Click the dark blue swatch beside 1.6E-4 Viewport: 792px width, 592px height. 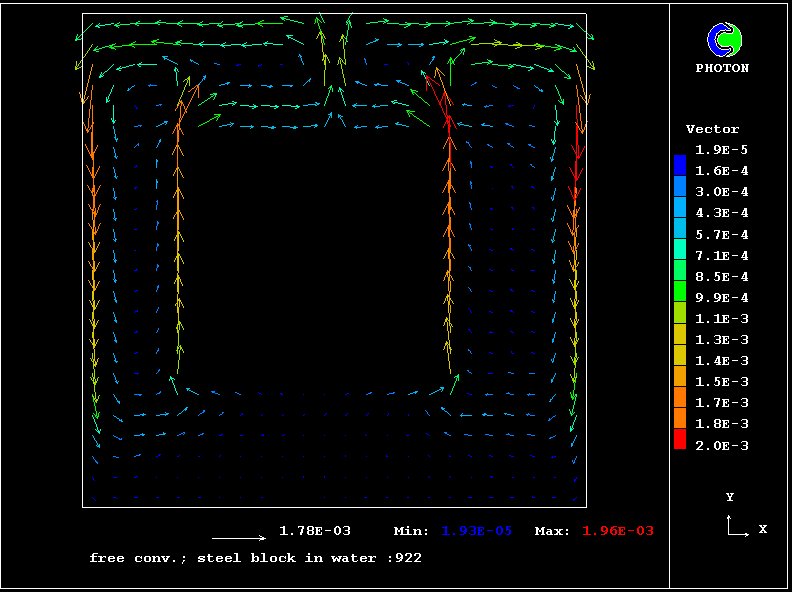680,166
